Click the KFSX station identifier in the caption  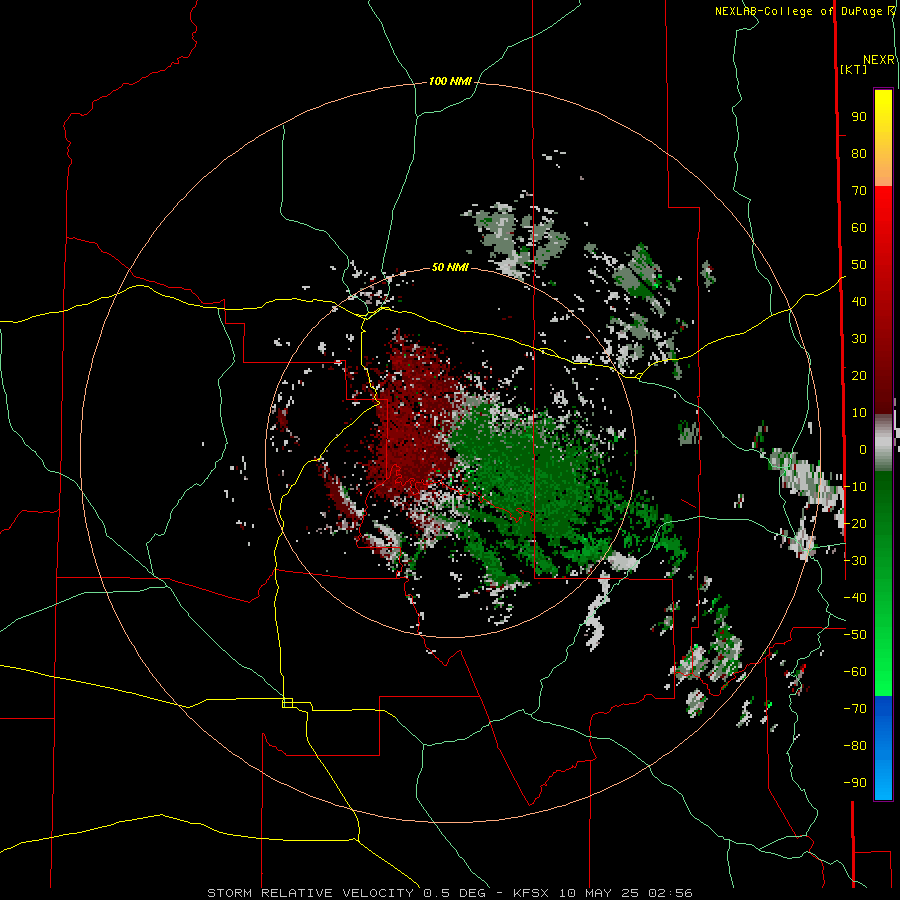[531, 893]
